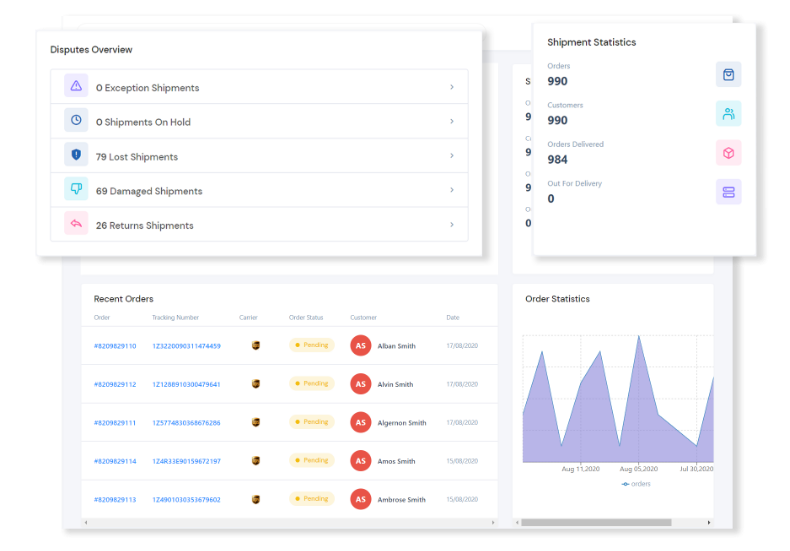Click Algernon Smith's AS avatar
The image size is (790, 551).
click(x=361, y=422)
